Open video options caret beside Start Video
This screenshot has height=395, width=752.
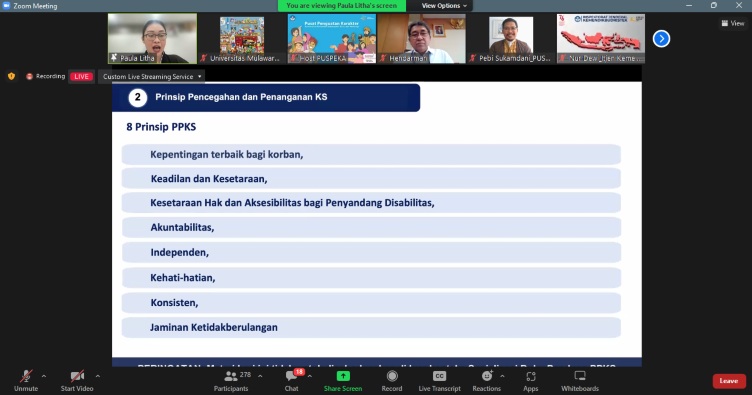[x=98, y=376]
